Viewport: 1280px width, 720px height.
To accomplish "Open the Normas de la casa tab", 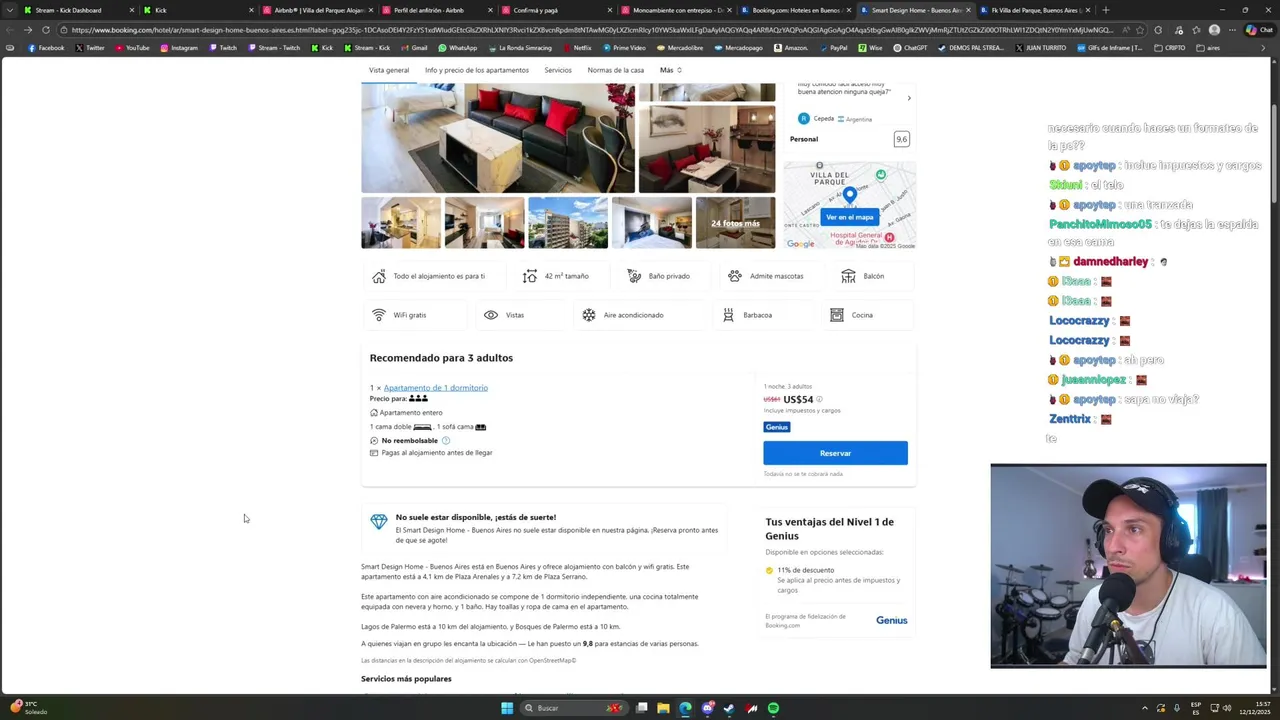I will (x=615, y=70).
